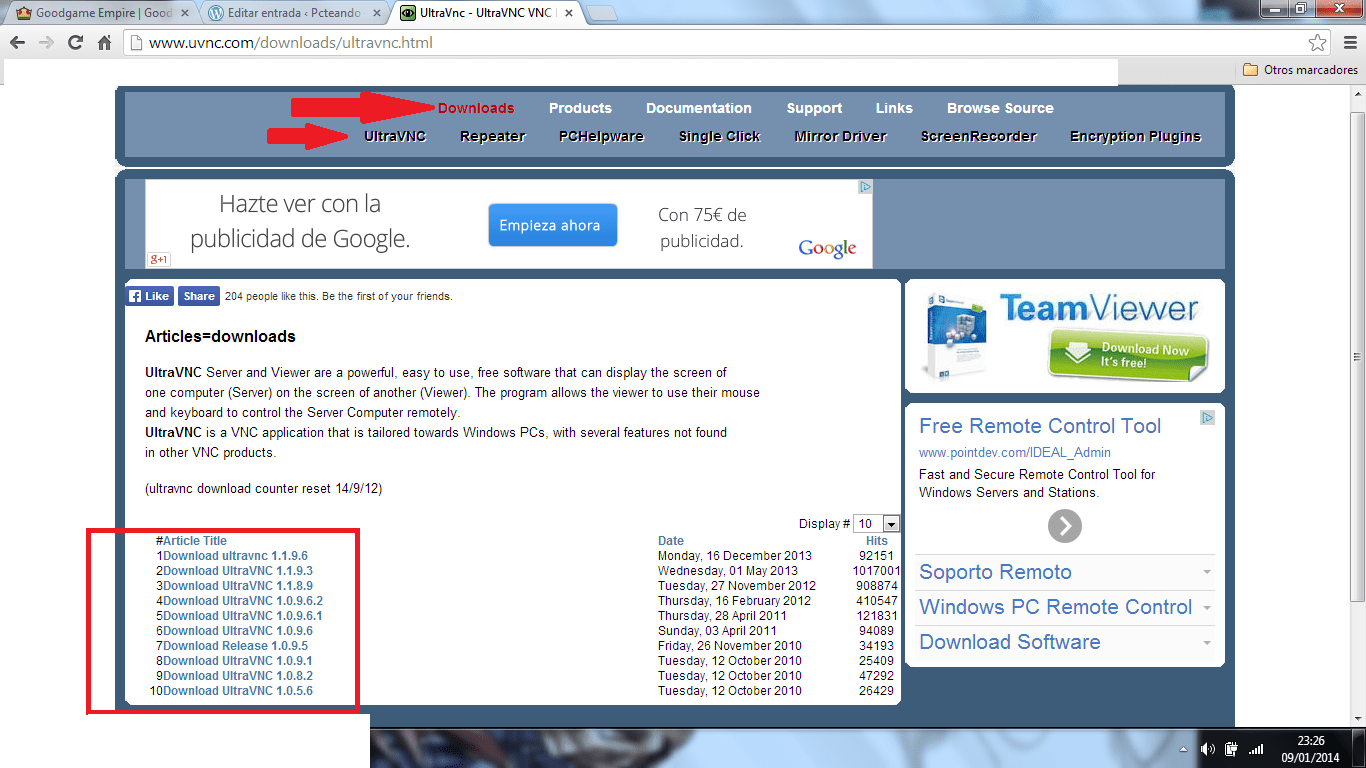Click the power plug battery tray icon

[1232, 749]
